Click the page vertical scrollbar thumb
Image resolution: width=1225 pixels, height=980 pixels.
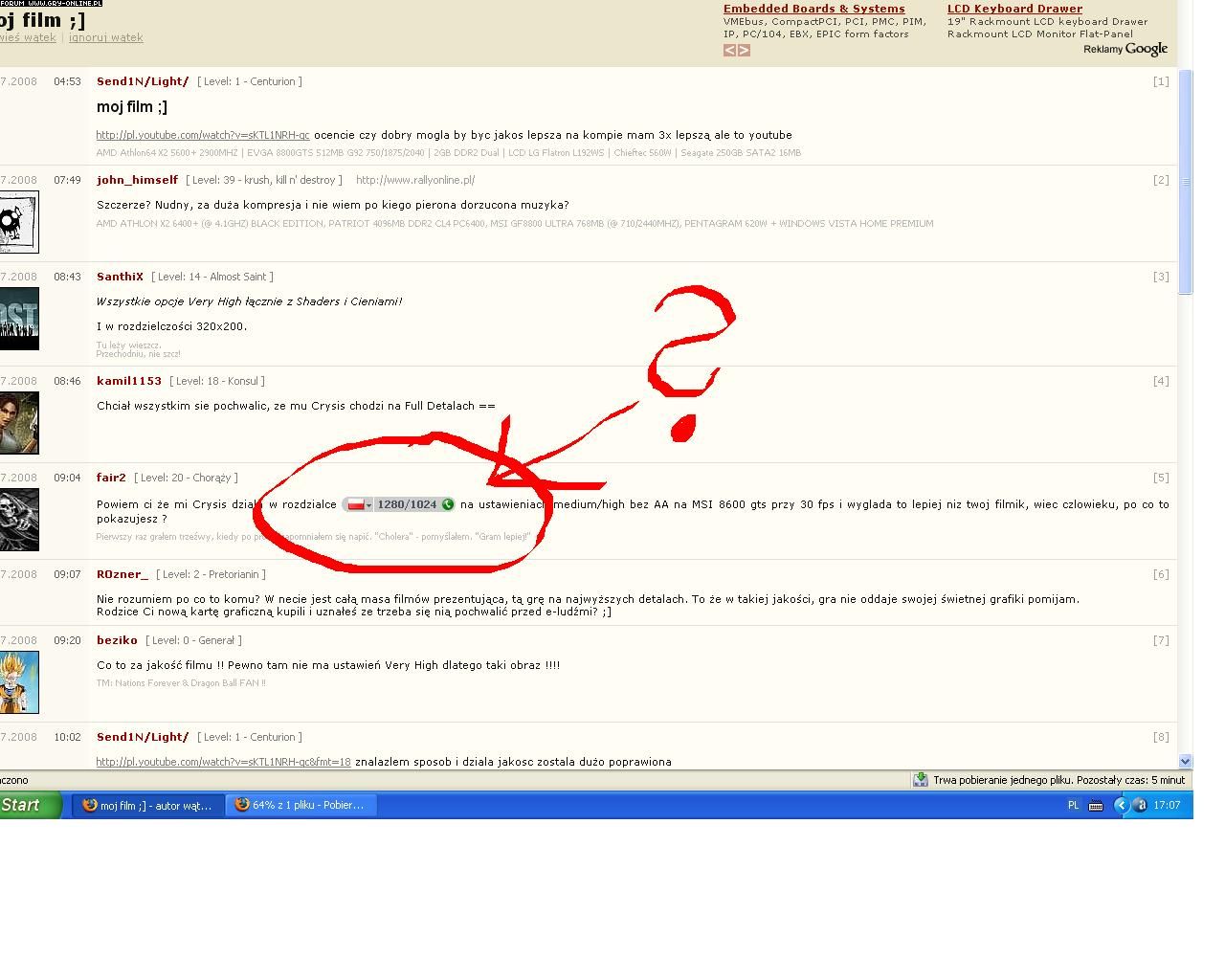point(1186,182)
